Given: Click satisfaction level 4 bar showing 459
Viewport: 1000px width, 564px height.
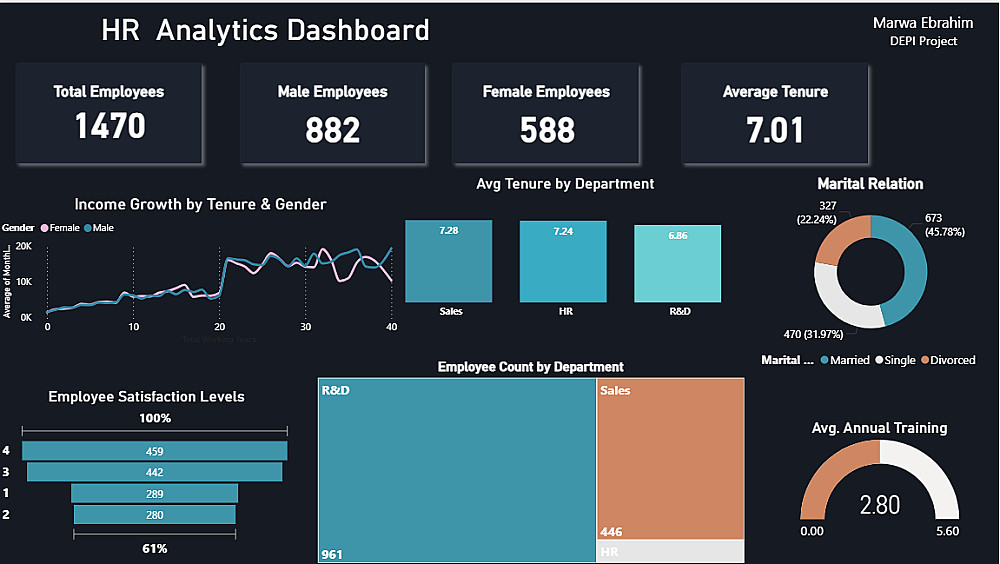Looking at the screenshot, I should 154,451.
